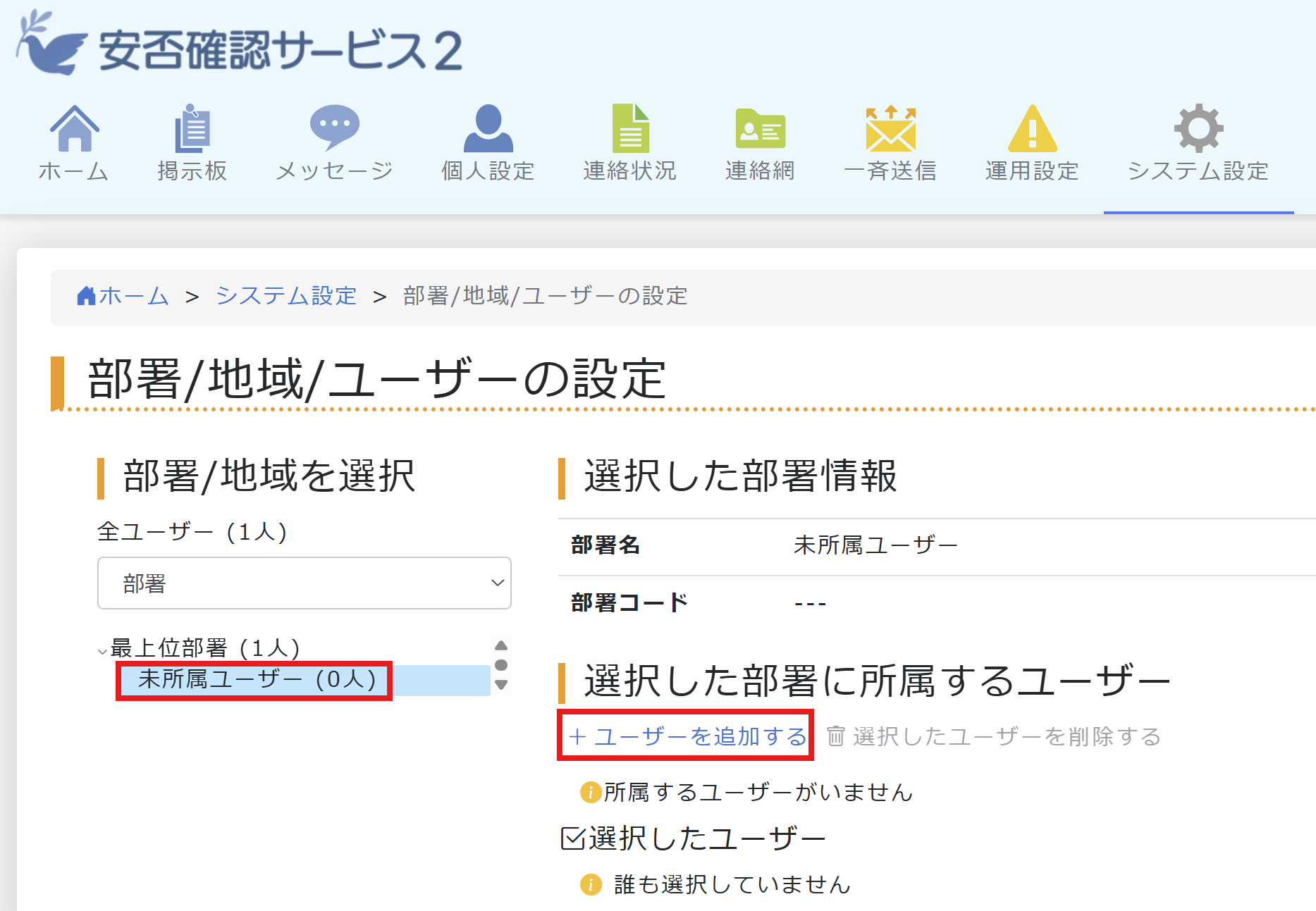1316x911 pixels.
Task: Click the System Settings gear icon
Action: [x=1198, y=129]
